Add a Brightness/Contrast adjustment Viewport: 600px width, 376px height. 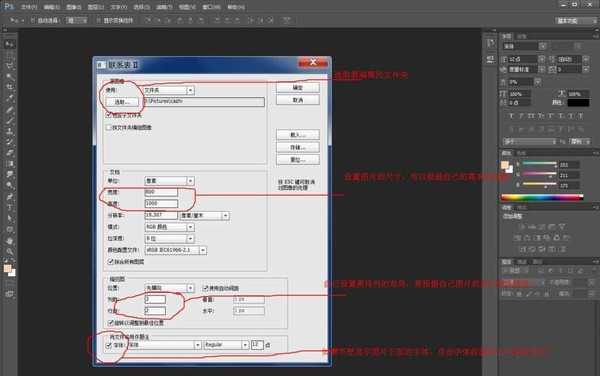click(522, 226)
